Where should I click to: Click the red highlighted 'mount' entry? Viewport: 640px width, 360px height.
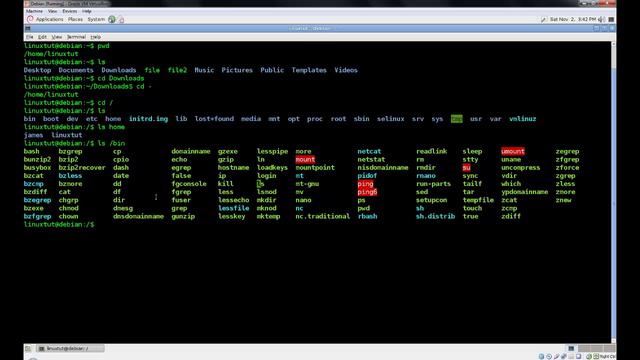pos(305,160)
